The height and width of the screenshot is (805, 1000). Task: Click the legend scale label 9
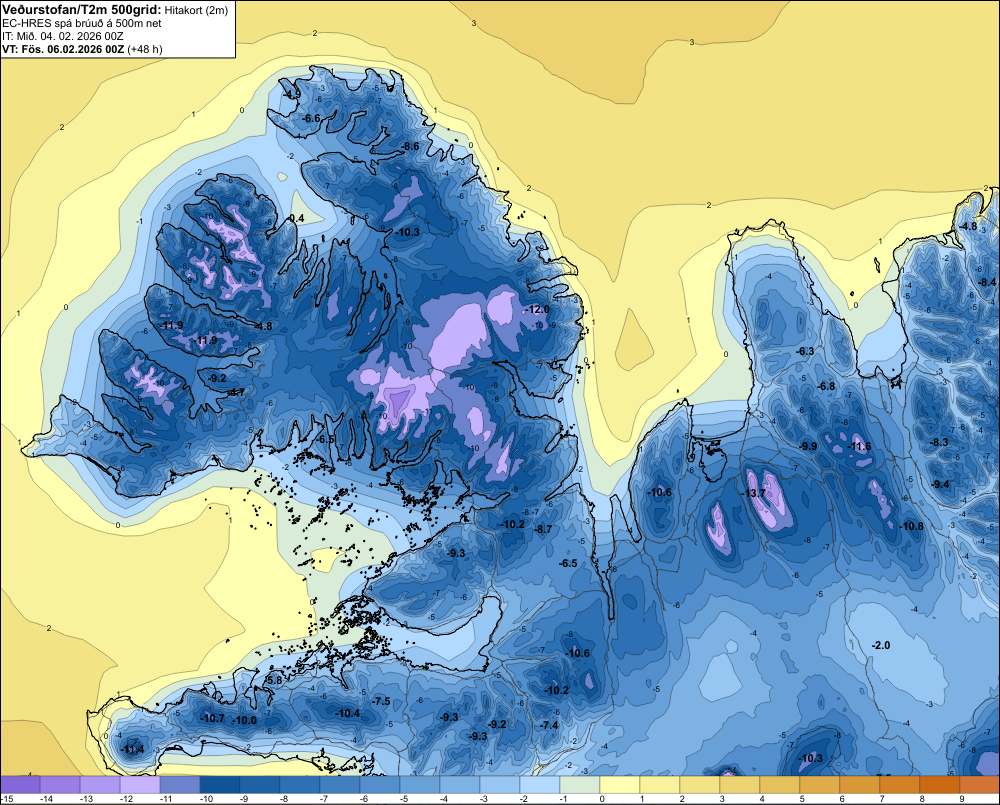962,799
